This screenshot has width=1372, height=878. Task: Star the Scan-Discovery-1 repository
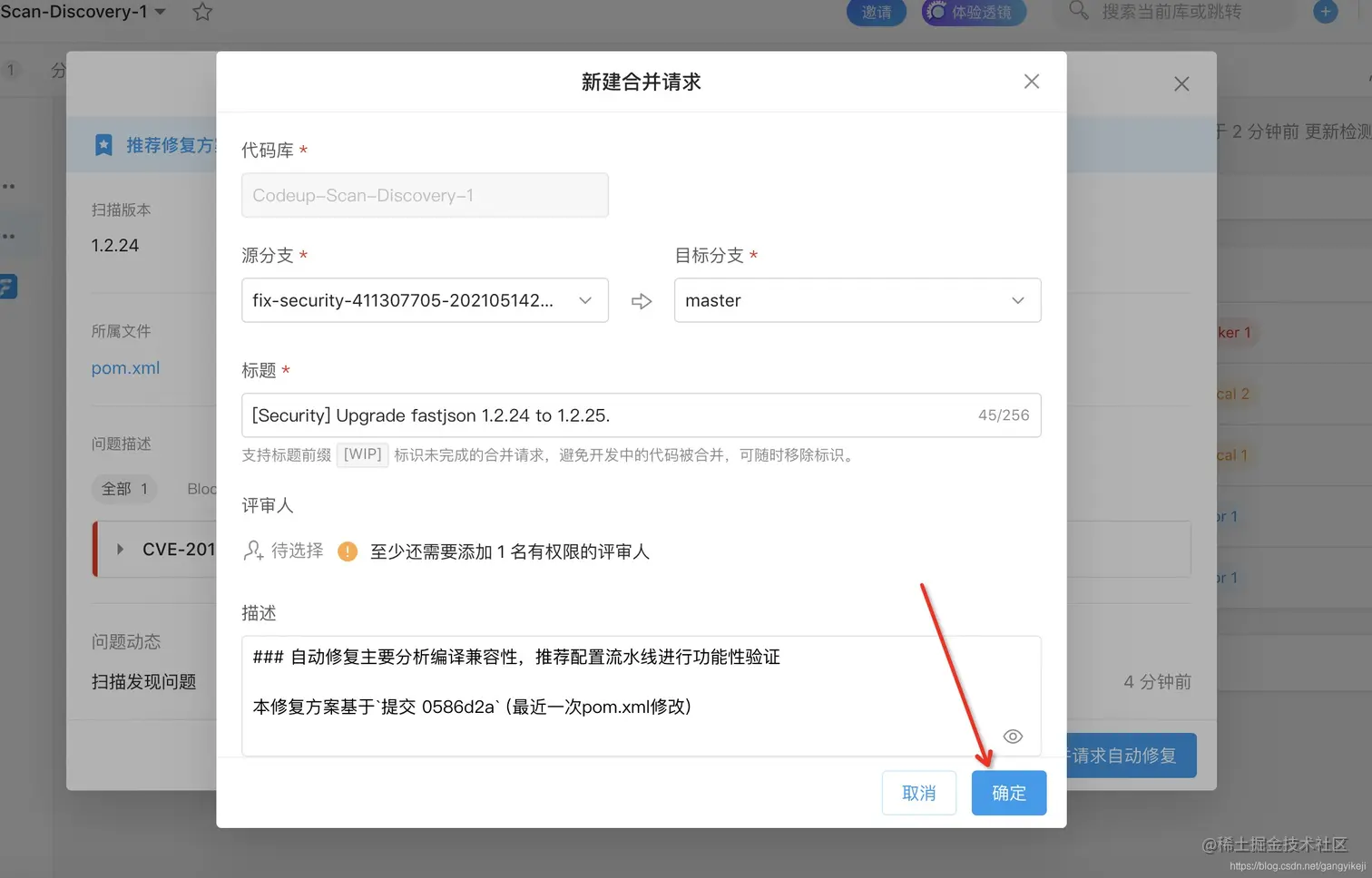(202, 12)
